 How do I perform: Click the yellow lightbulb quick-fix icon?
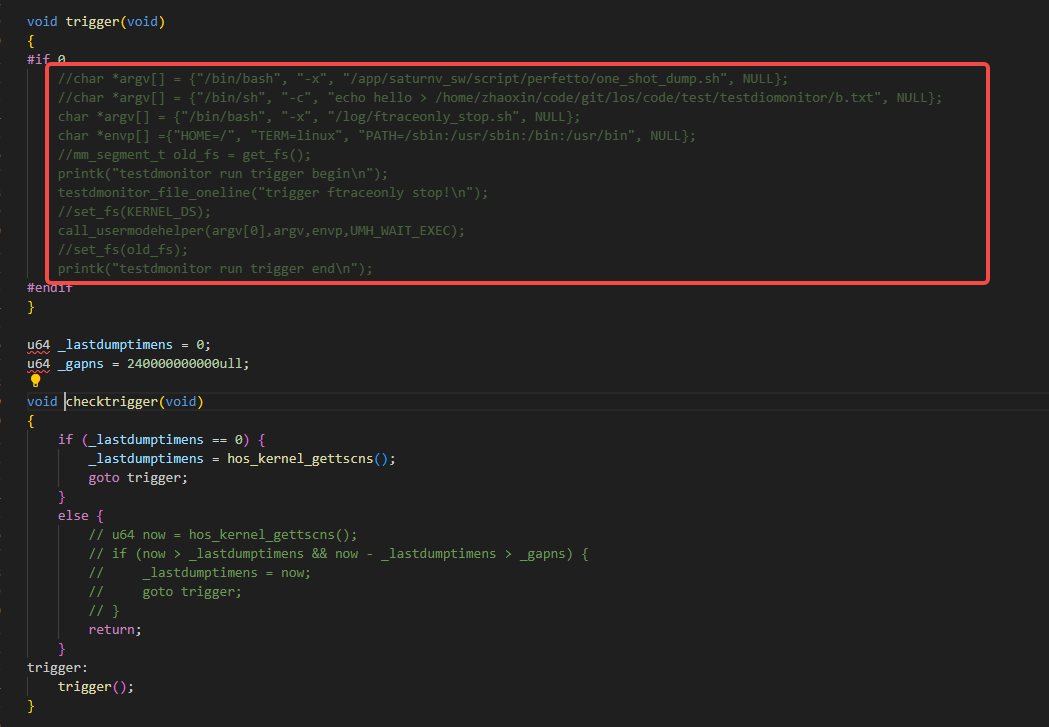tap(35, 381)
